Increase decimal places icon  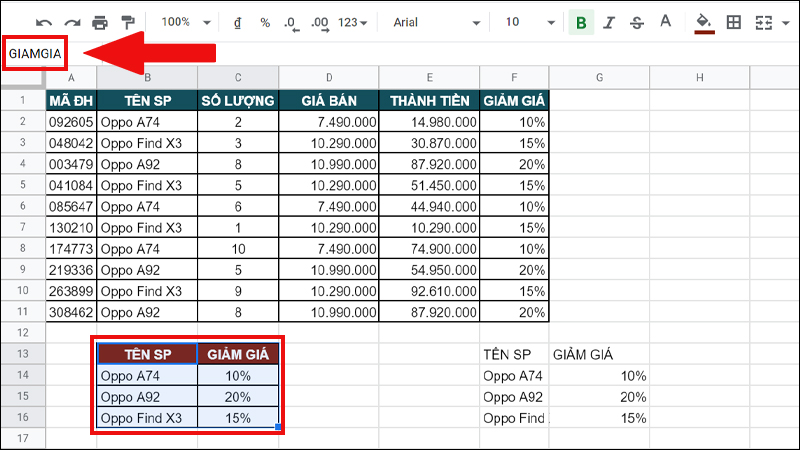pyautogui.click(x=320, y=22)
